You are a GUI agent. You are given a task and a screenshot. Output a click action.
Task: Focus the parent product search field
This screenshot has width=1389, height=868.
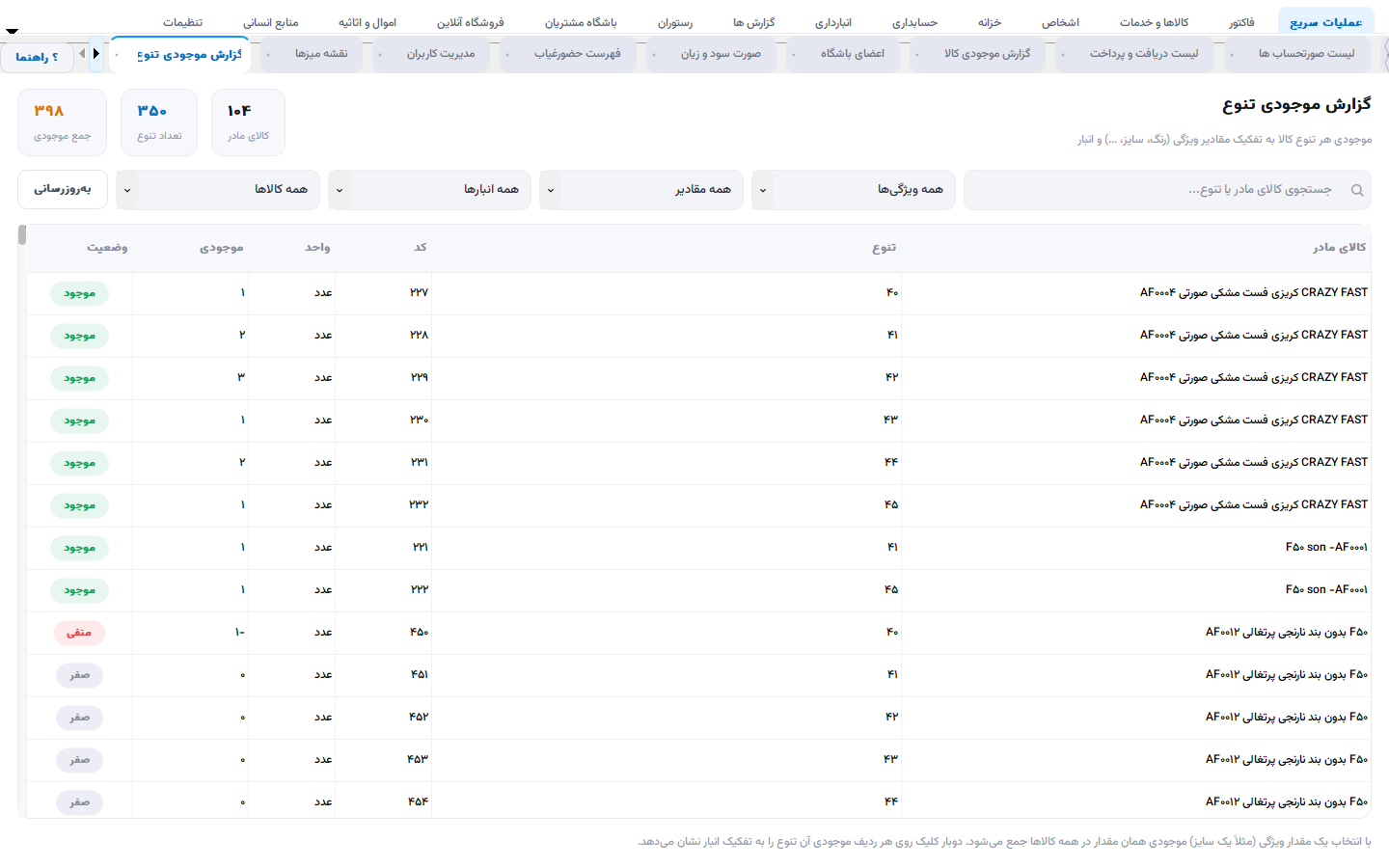1167,190
